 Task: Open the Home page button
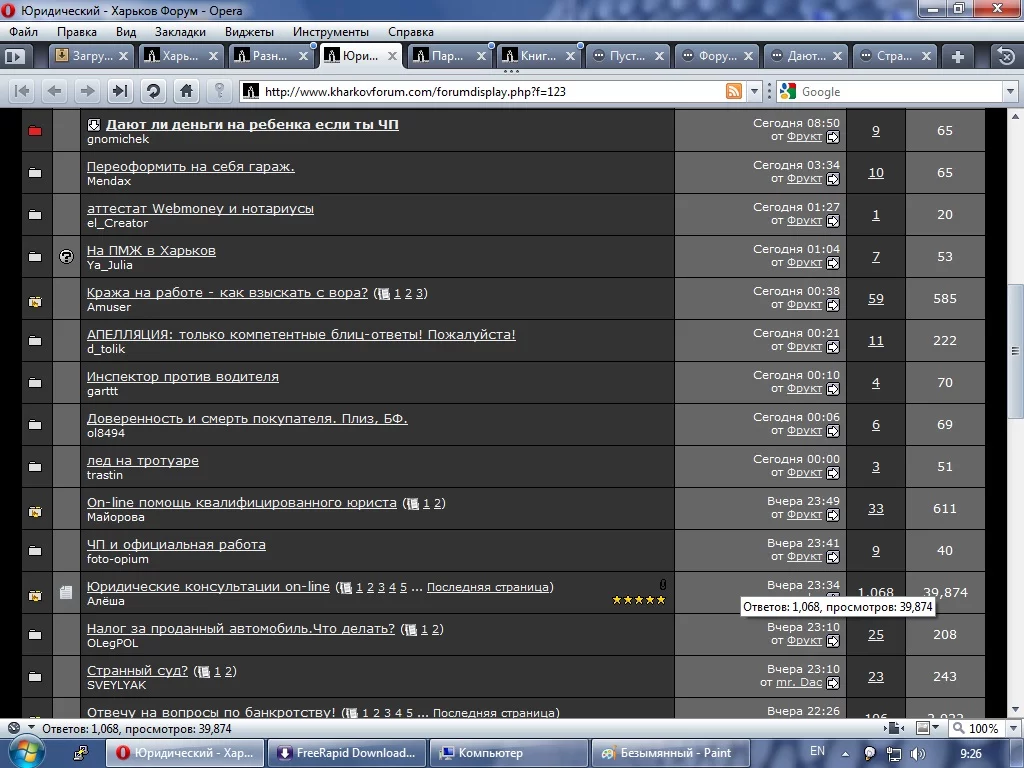coord(187,91)
